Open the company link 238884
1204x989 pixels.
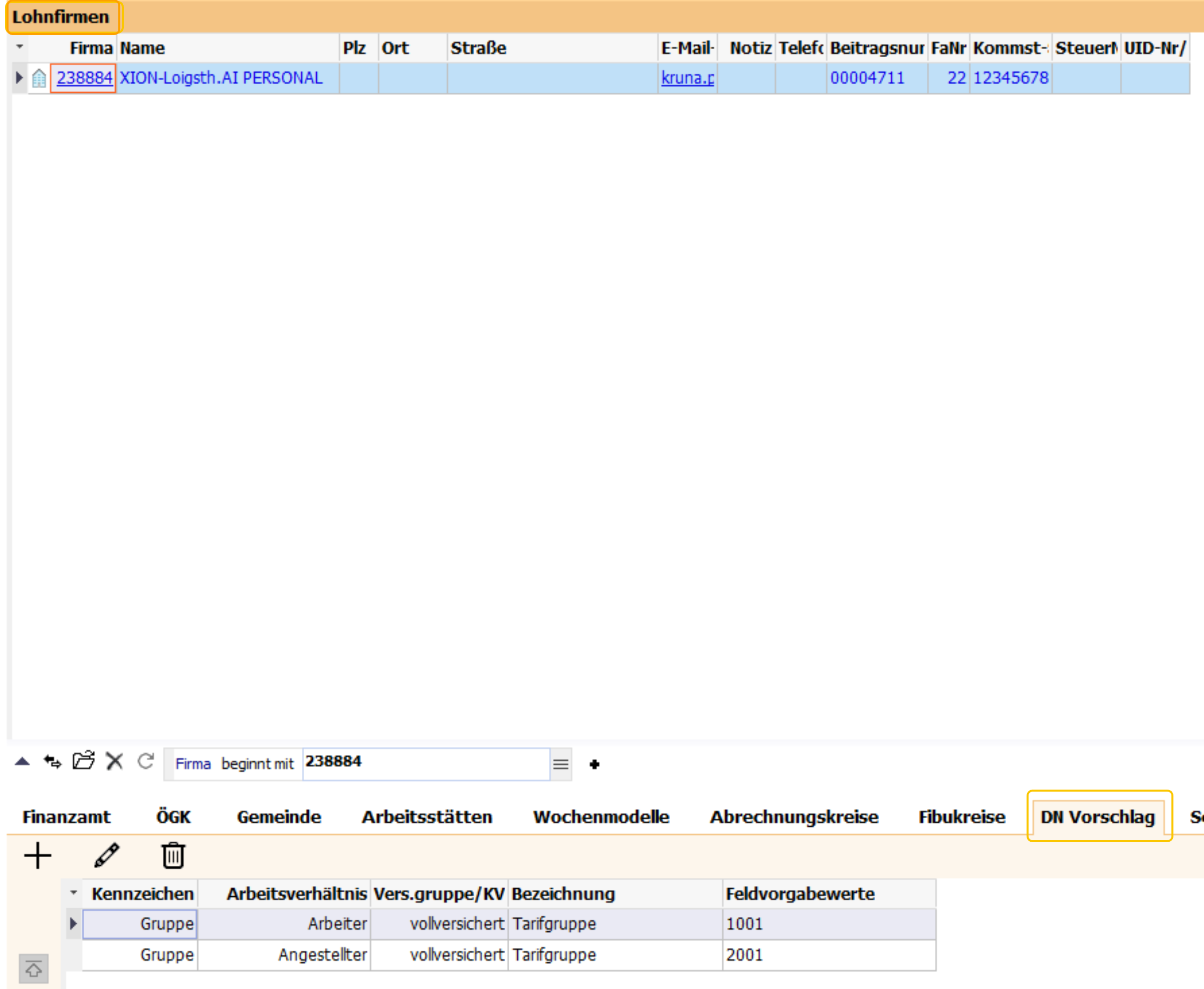point(84,78)
